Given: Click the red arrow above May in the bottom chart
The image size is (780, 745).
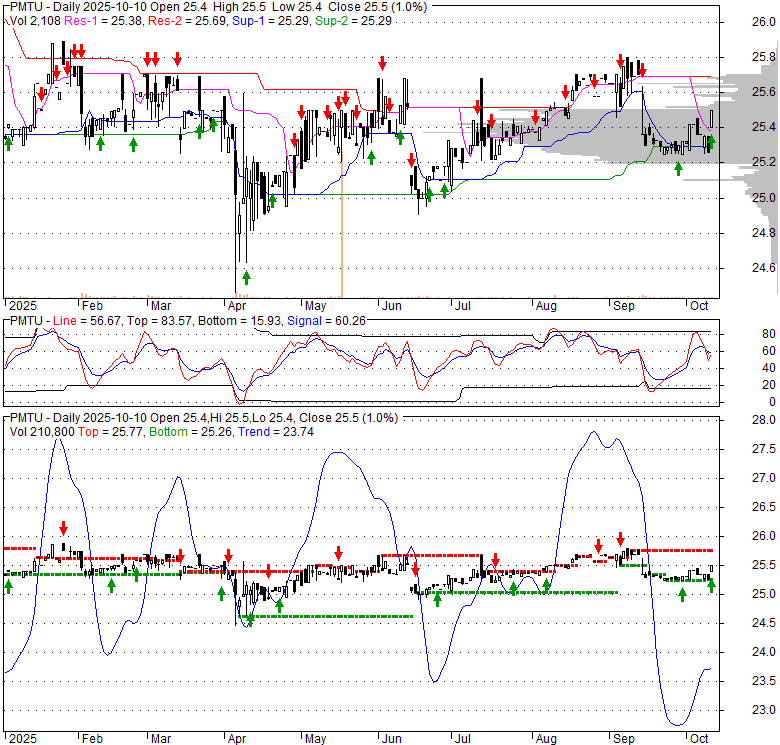Looking at the screenshot, I should click(x=339, y=552).
